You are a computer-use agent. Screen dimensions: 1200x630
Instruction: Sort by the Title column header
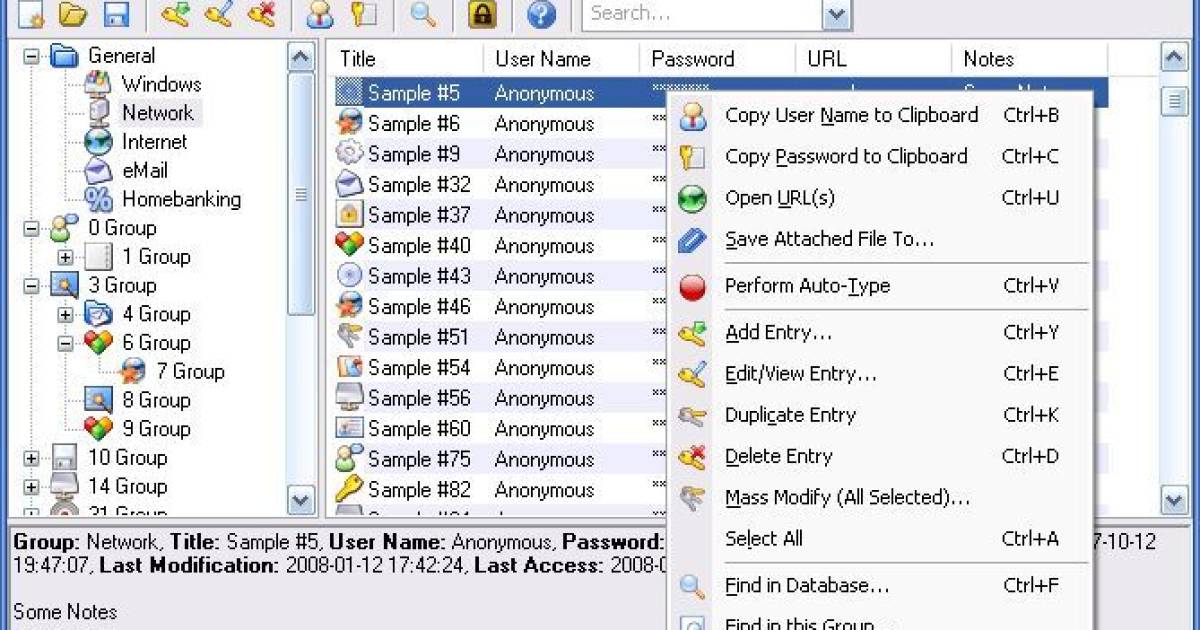tap(406, 59)
